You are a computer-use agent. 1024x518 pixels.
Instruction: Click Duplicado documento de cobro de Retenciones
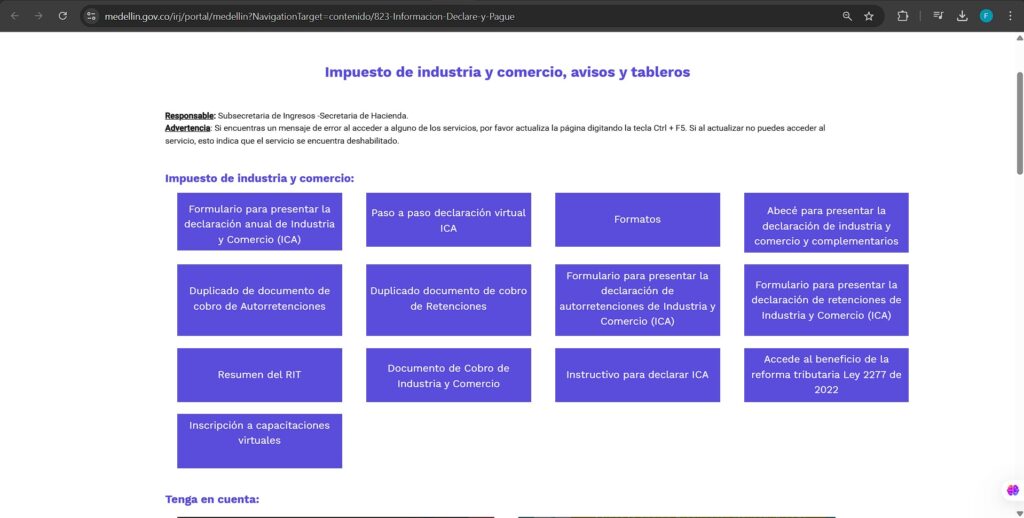(x=448, y=299)
